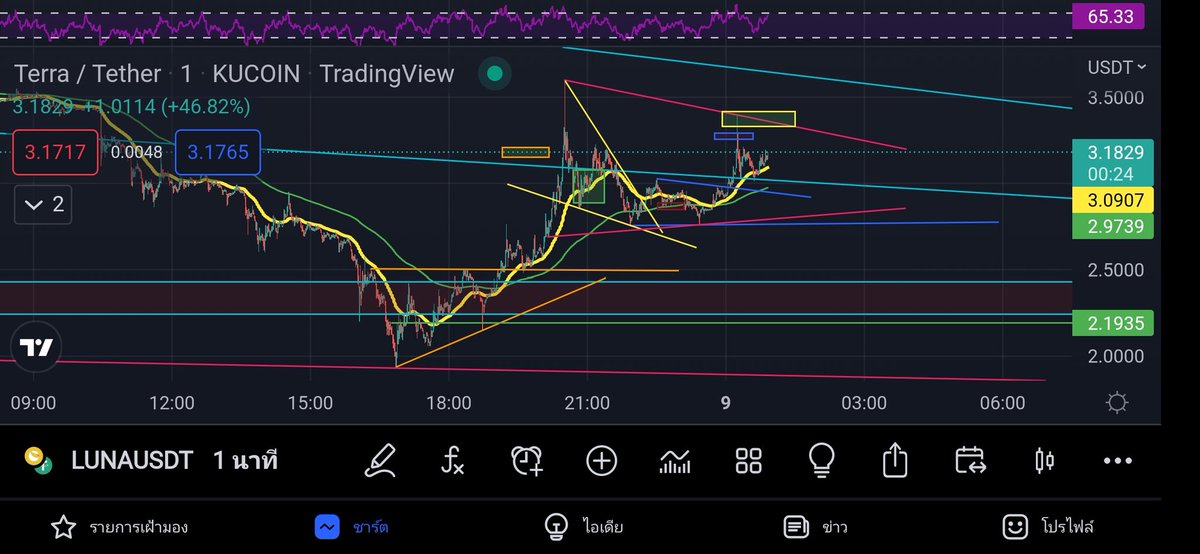Viewport: 1200px width, 554px height.
Task: Open the indicators fx icon
Action: [x=453, y=461]
